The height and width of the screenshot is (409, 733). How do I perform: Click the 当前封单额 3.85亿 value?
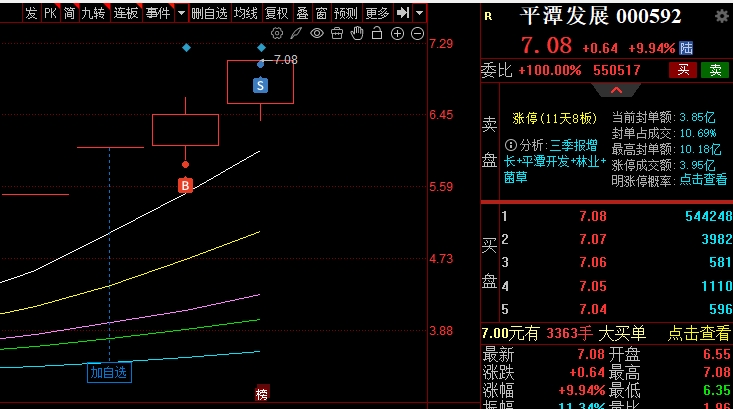pos(697,117)
